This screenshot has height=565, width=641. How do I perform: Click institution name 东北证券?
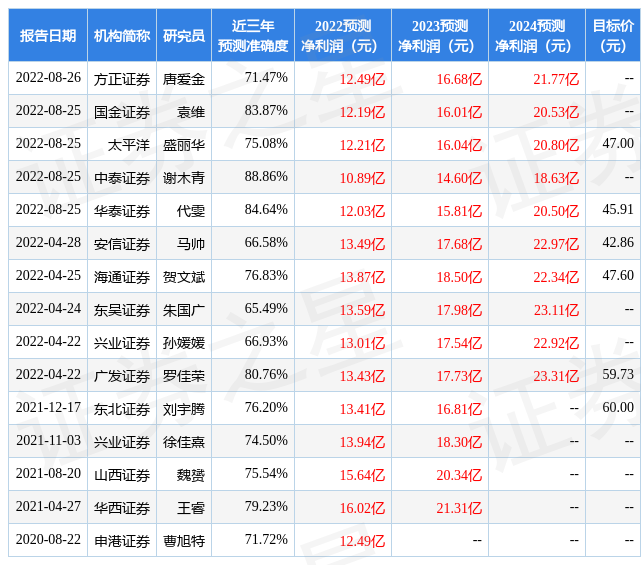(x=122, y=410)
